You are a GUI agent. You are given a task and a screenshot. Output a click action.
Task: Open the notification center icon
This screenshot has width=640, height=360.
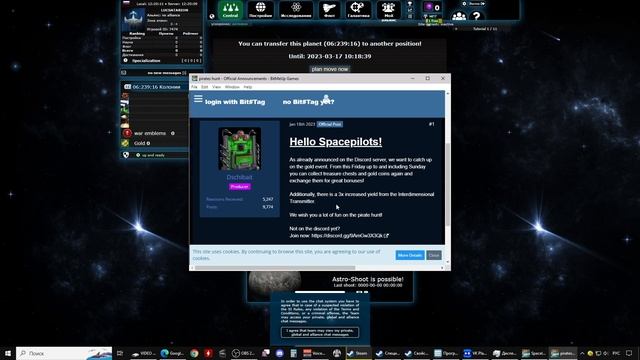point(629,353)
